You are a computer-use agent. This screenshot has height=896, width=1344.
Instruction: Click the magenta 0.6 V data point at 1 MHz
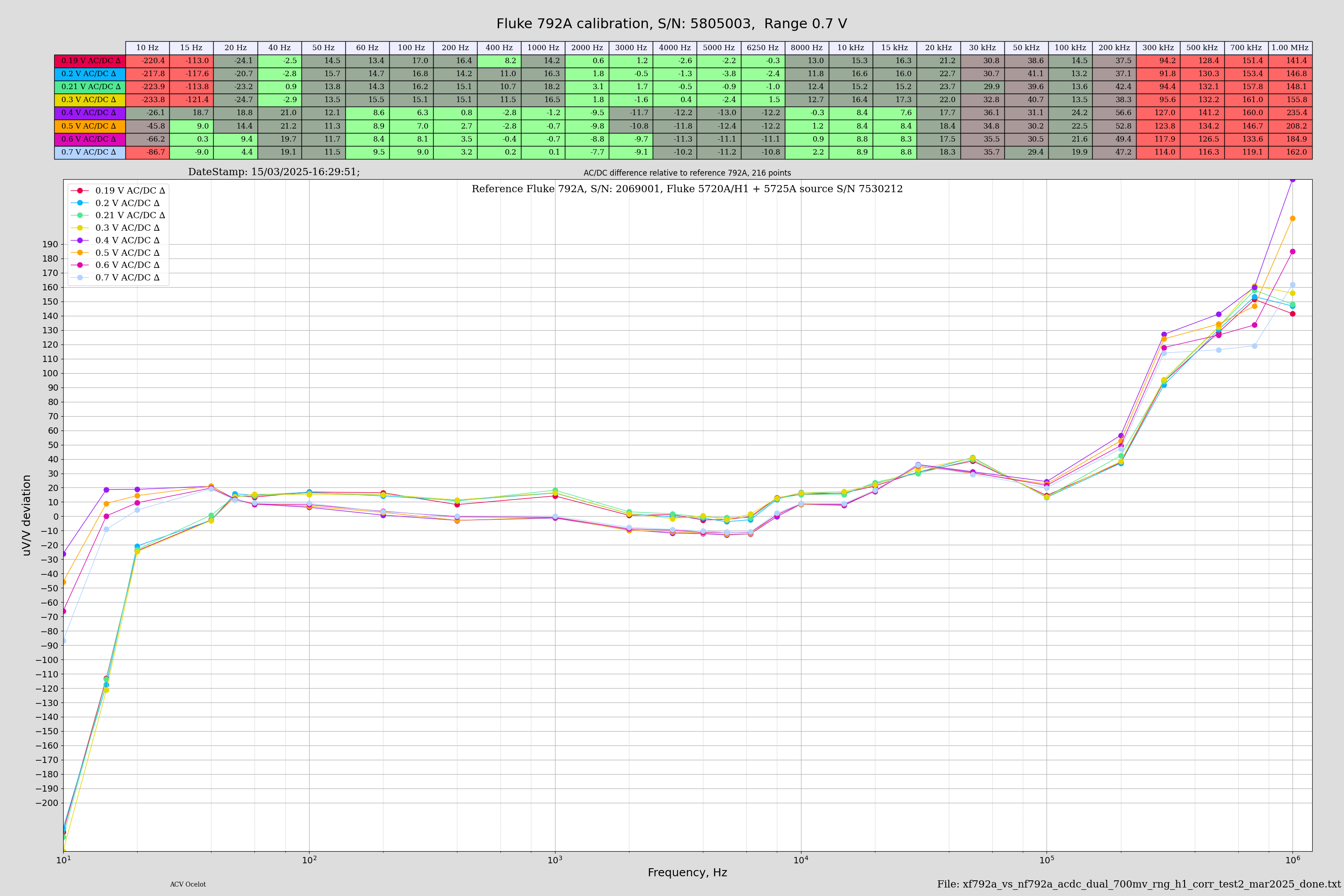click(x=1292, y=251)
